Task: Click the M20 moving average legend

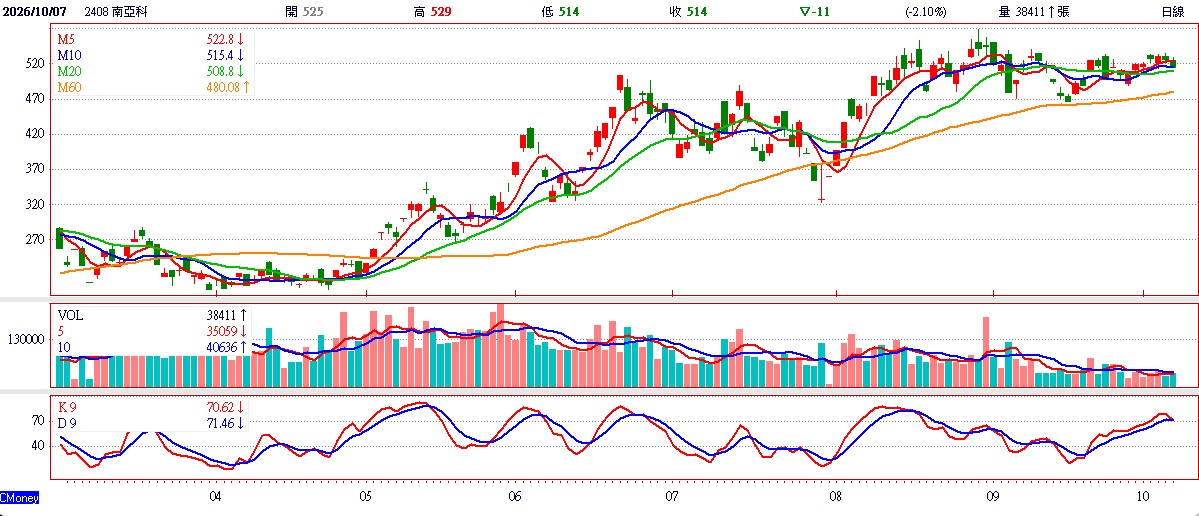Action: [70, 71]
